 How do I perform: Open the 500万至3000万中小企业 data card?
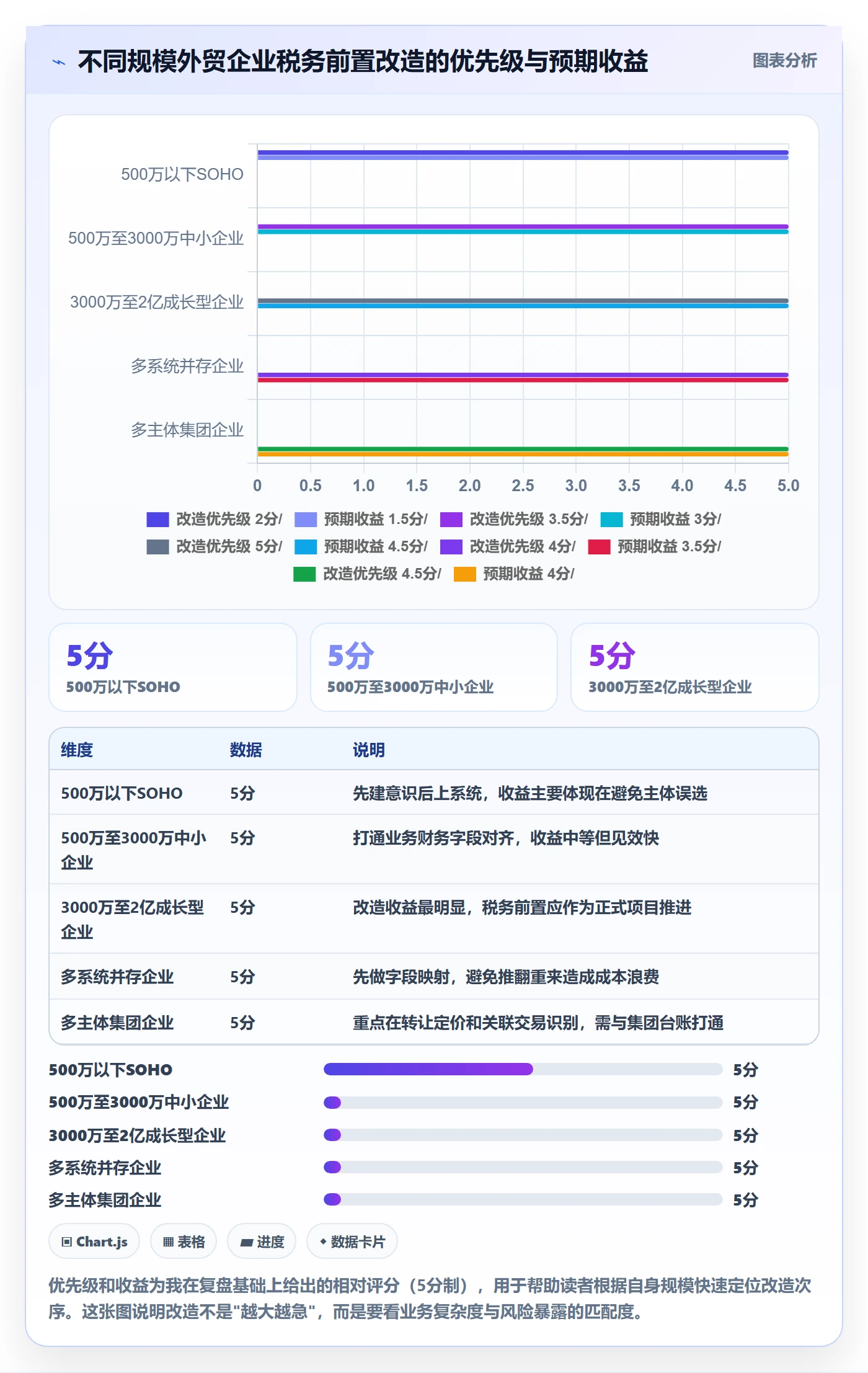(x=434, y=667)
